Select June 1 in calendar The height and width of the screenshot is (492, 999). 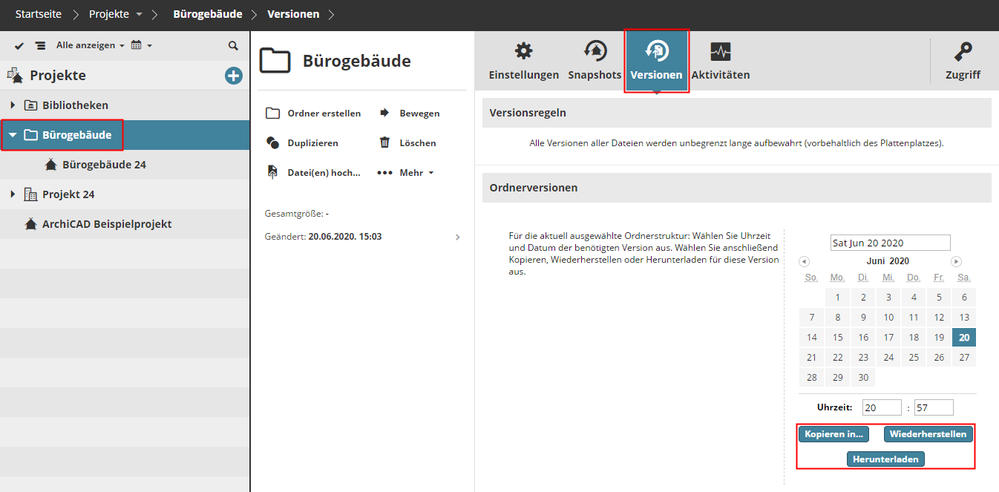pos(838,298)
